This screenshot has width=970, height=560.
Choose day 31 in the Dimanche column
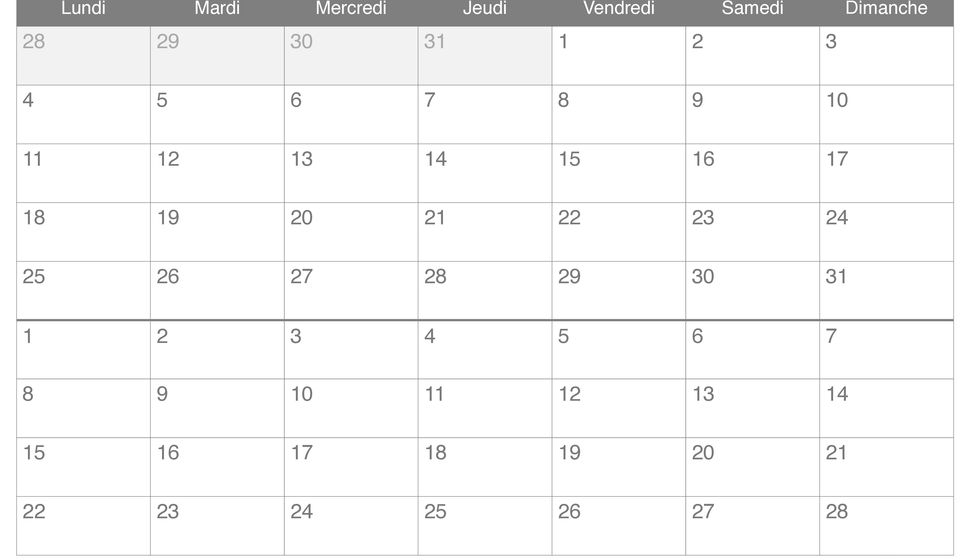click(886, 291)
